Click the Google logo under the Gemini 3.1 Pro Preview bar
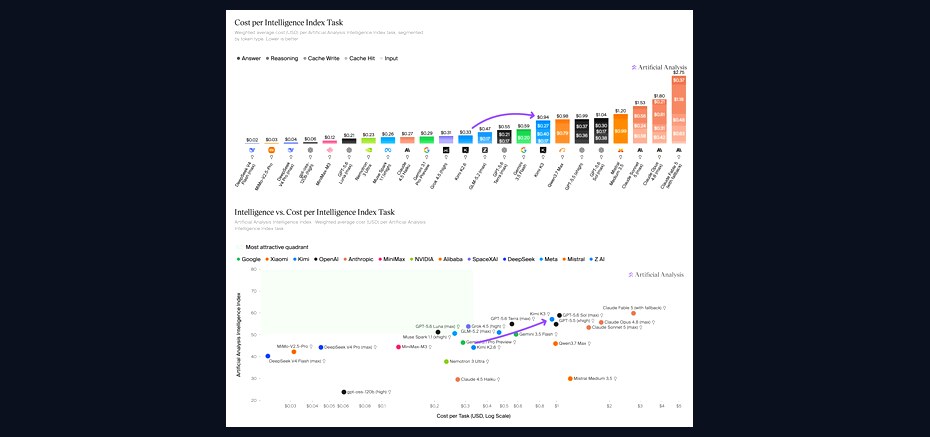The image size is (930, 437). (x=426, y=150)
